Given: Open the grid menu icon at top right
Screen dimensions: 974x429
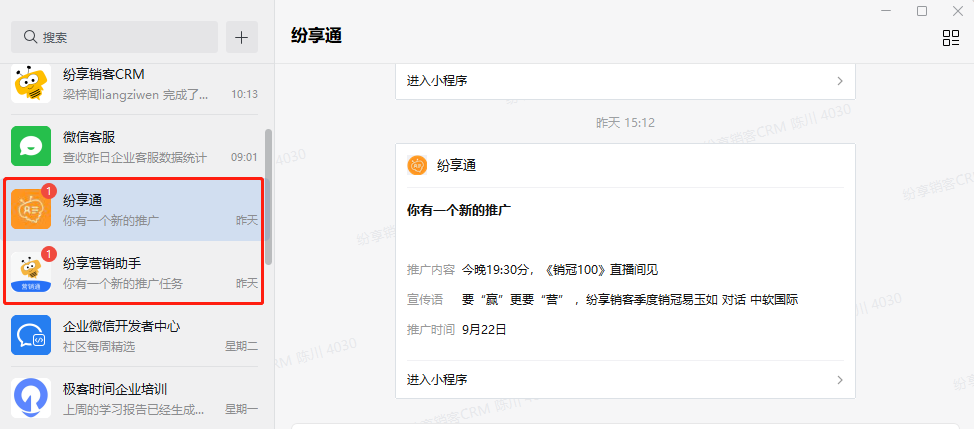Looking at the screenshot, I should 950,37.
